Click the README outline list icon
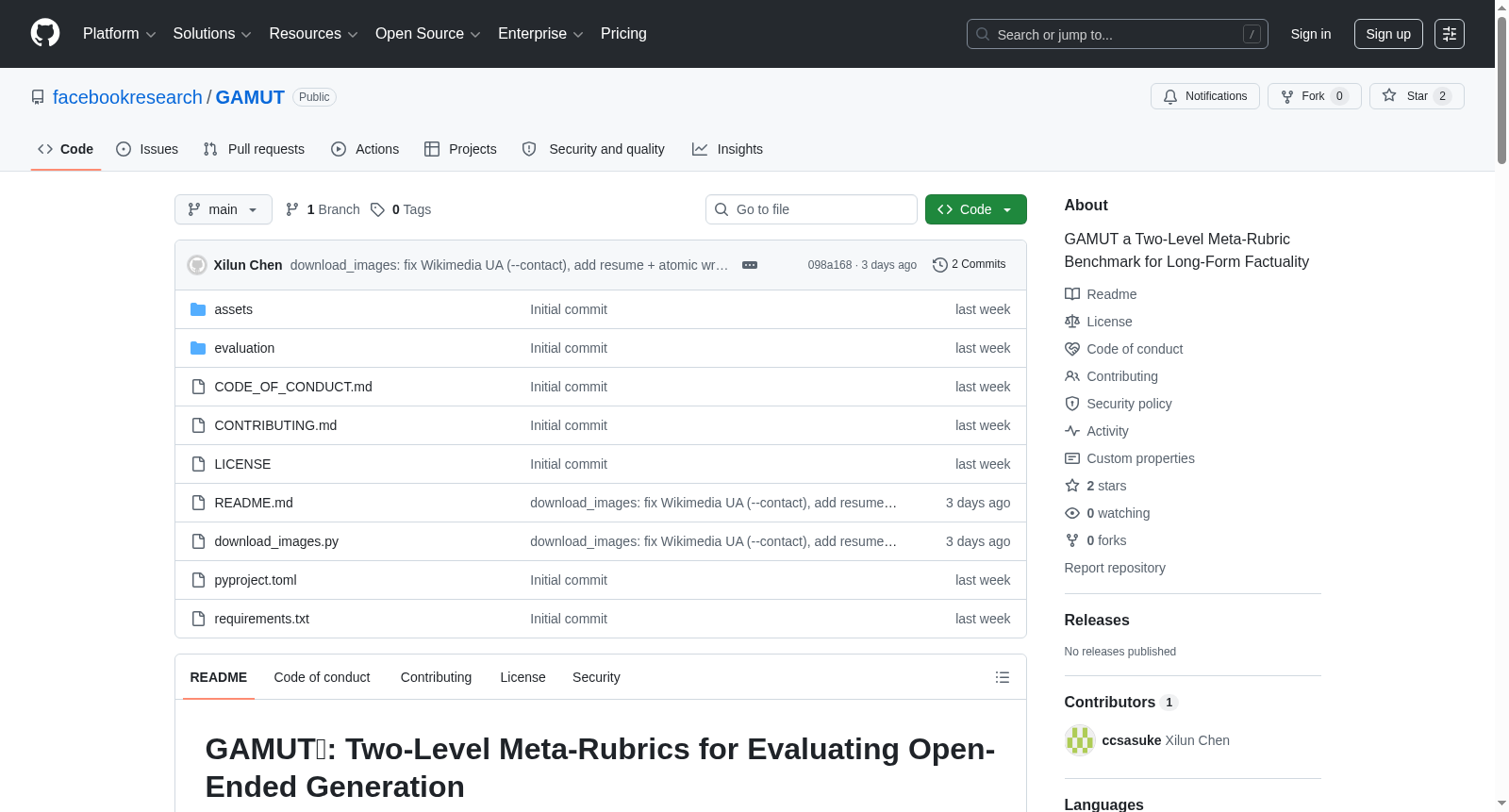This screenshot has width=1509, height=812. (x=1003, y=677)
